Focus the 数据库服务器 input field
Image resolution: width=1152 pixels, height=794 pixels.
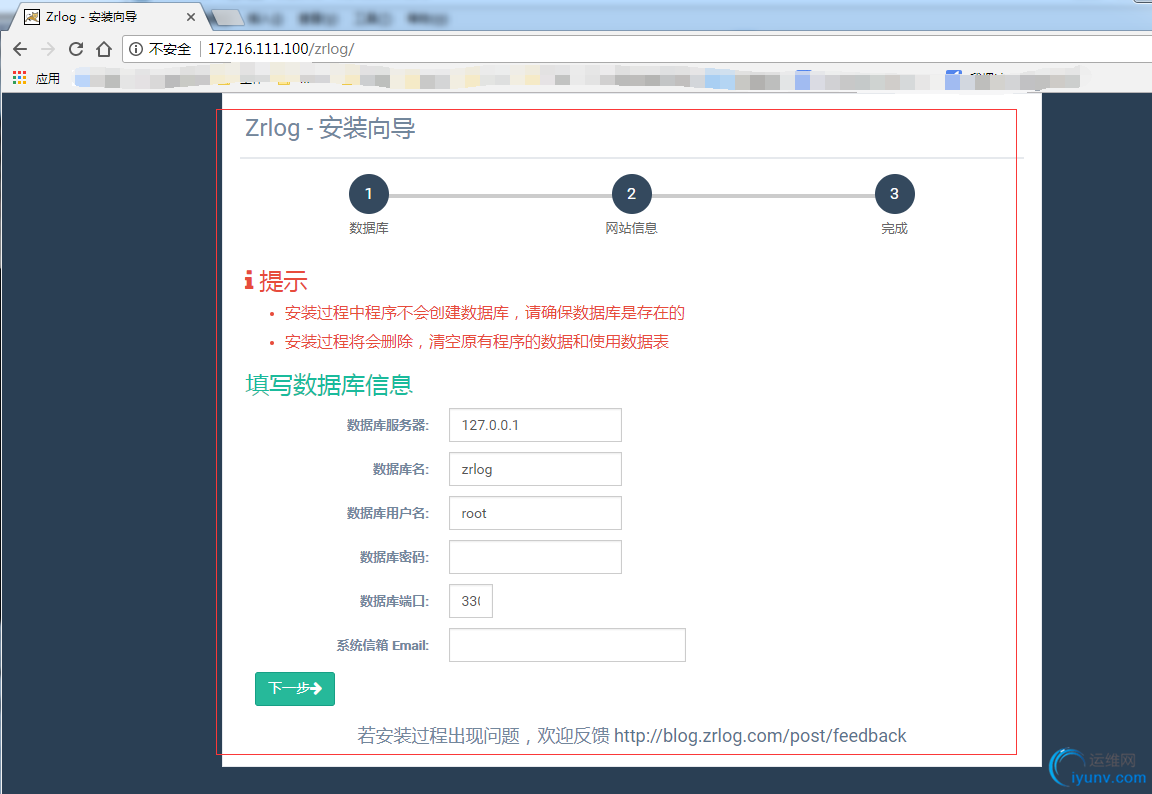pyautogui.click(x=536, y=425)
